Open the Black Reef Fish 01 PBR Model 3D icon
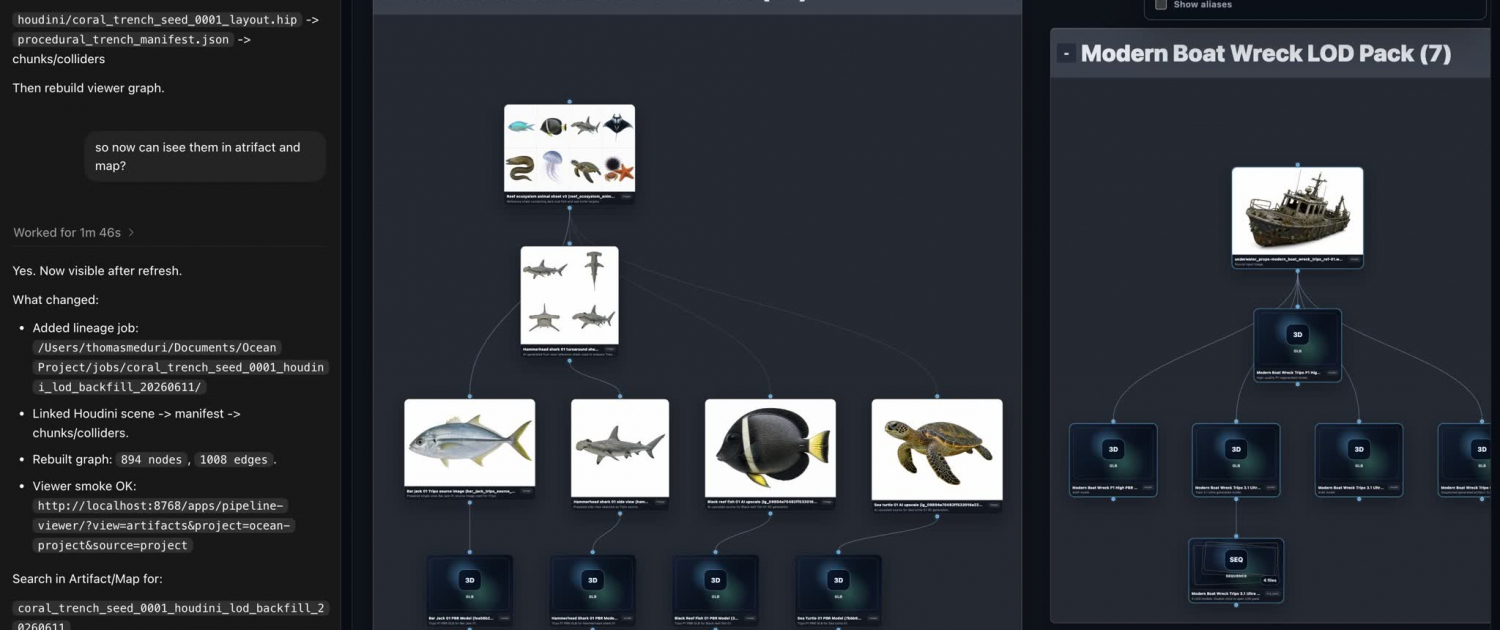This screenshot has height=630, width=1500. [715, 580]
